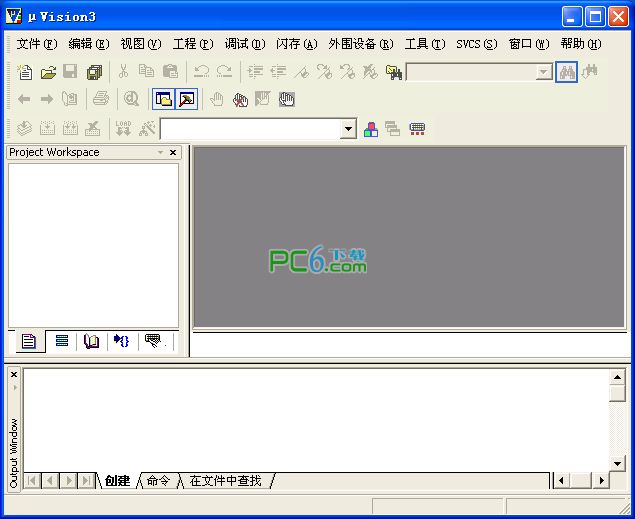This screenshot has width=635, height=519.
Task: Open the 外围设备(R) menu
Action: 360,44
